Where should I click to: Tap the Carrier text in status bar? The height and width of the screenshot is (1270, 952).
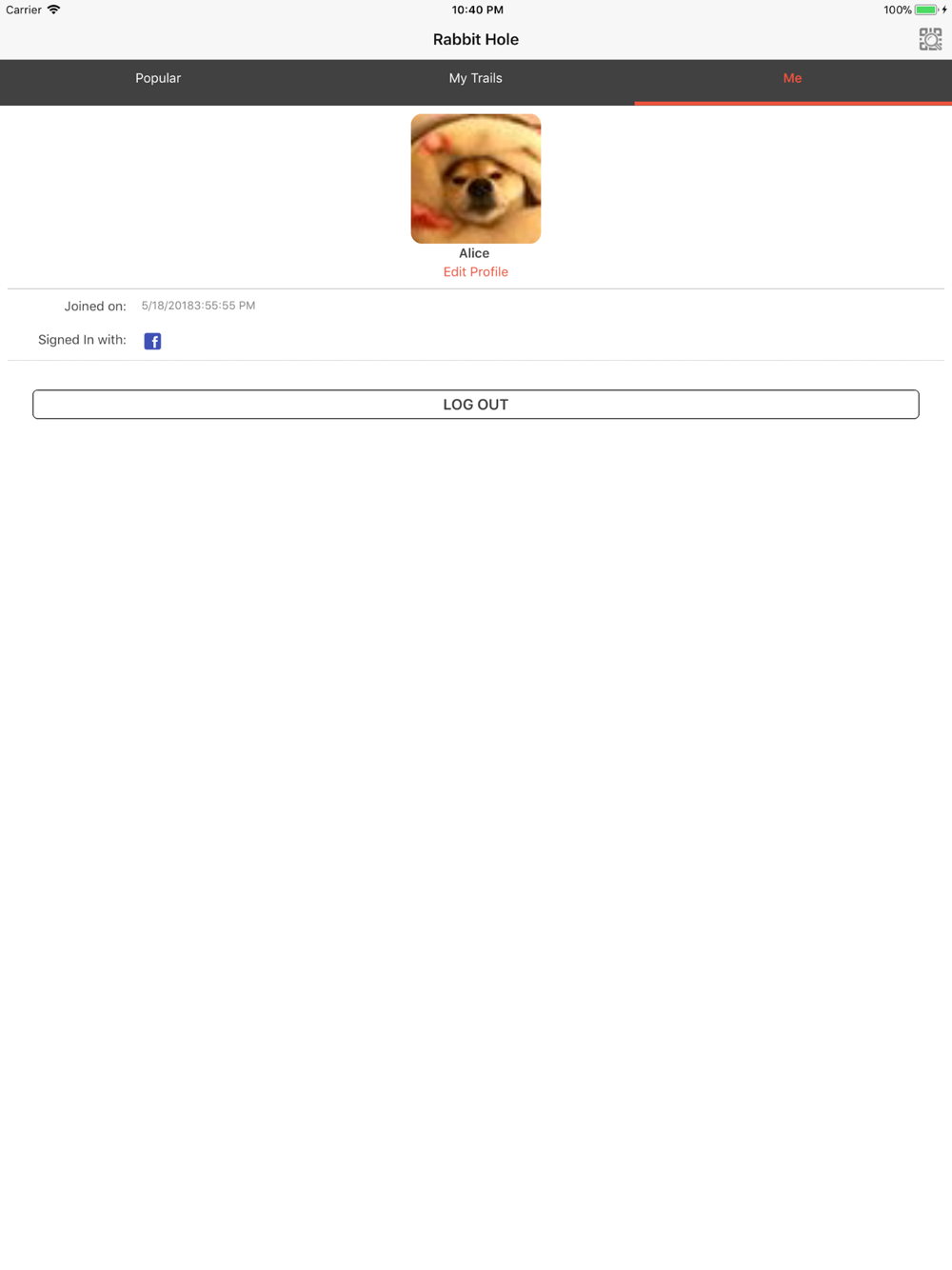coord(24,10)
